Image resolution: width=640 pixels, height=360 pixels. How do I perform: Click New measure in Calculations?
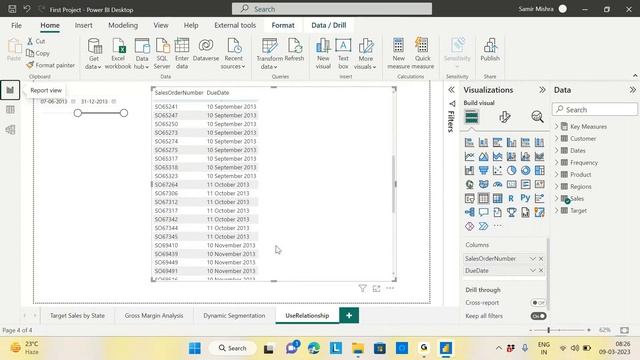pyautogui.click(x=398, y=53)
